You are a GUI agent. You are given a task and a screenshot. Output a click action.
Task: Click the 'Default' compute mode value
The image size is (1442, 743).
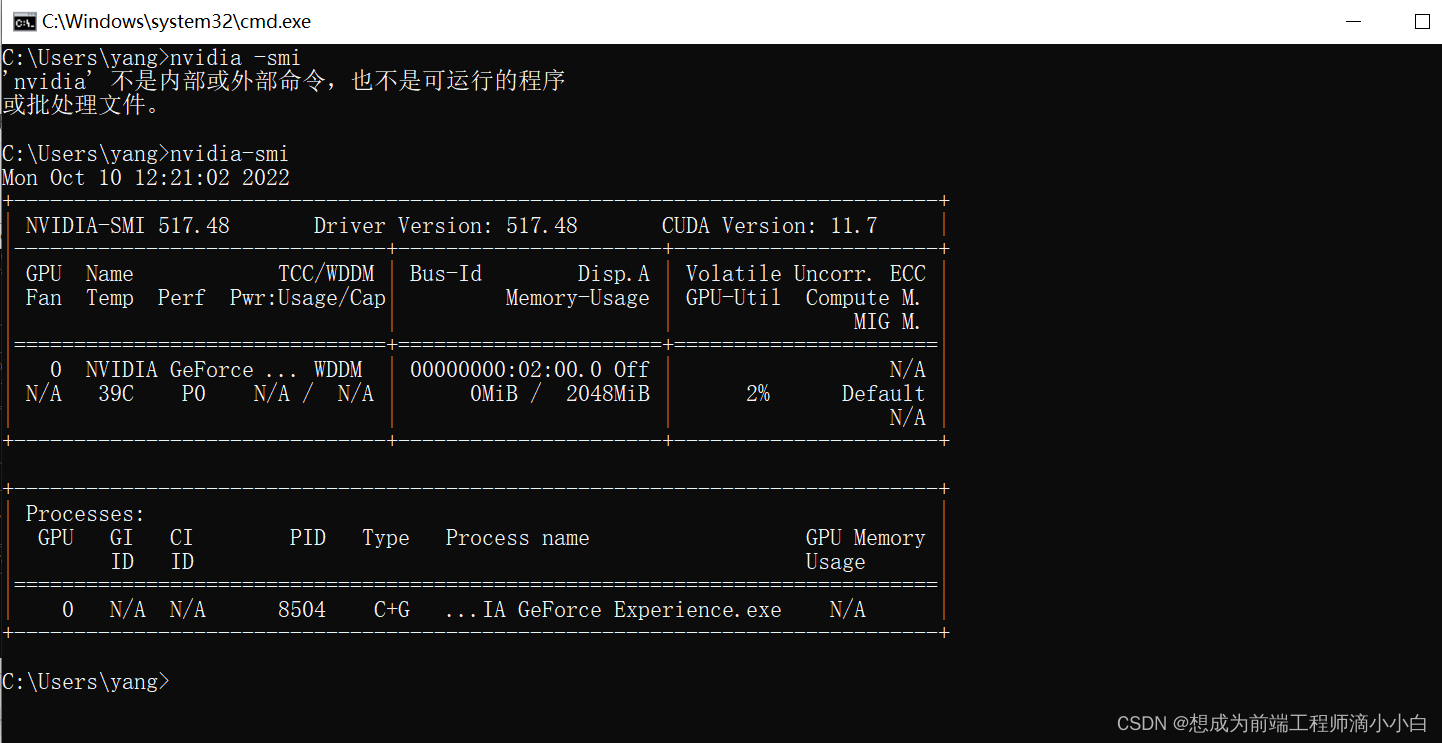(x=883, y=394)
